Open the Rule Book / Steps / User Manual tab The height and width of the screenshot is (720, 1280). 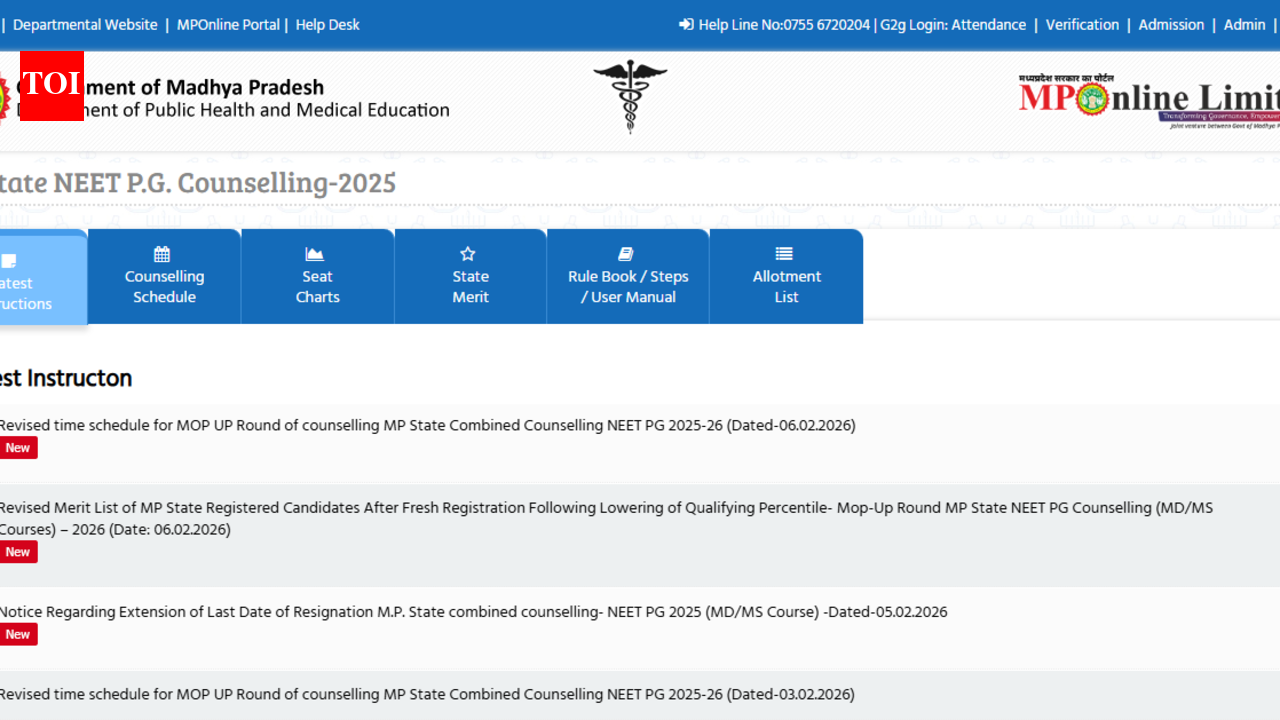627,286
